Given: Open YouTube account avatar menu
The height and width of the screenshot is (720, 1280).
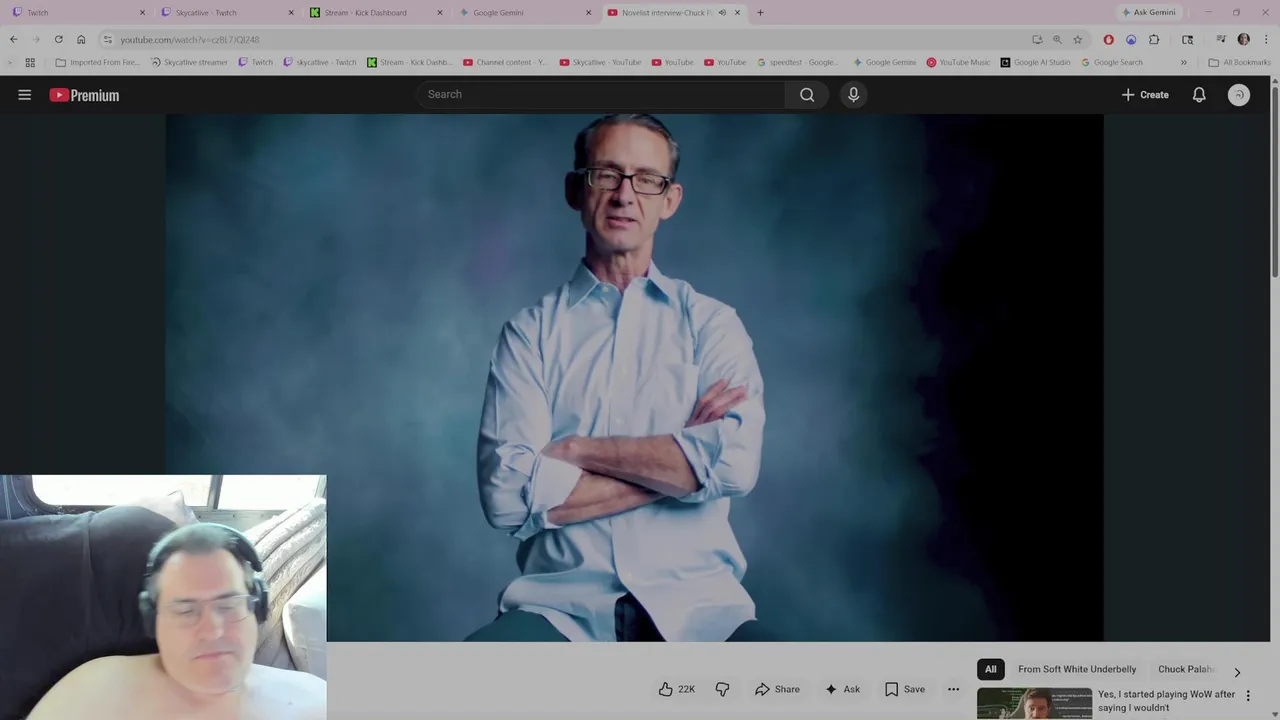Looking at the screenshot, I should (1239, 95).
